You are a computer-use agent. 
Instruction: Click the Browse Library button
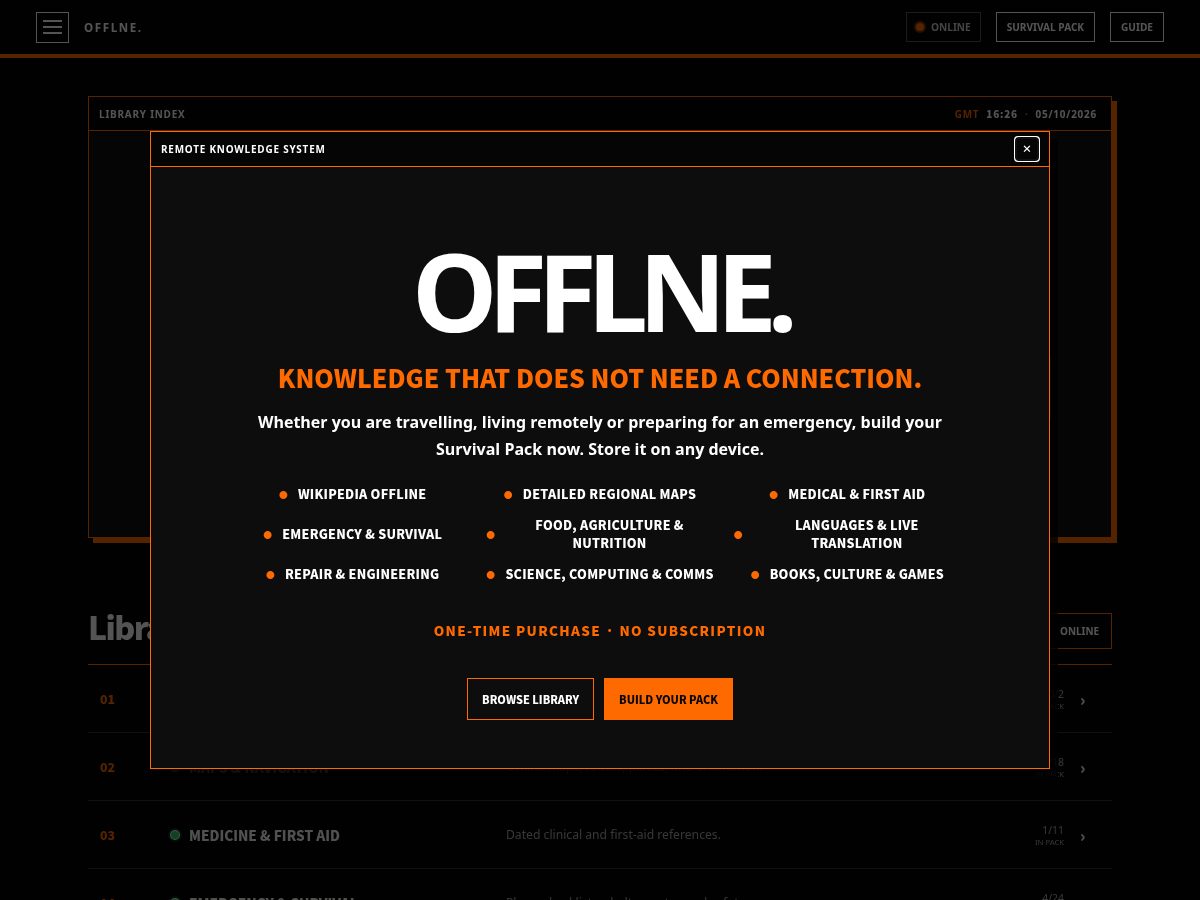pos(530,699)
